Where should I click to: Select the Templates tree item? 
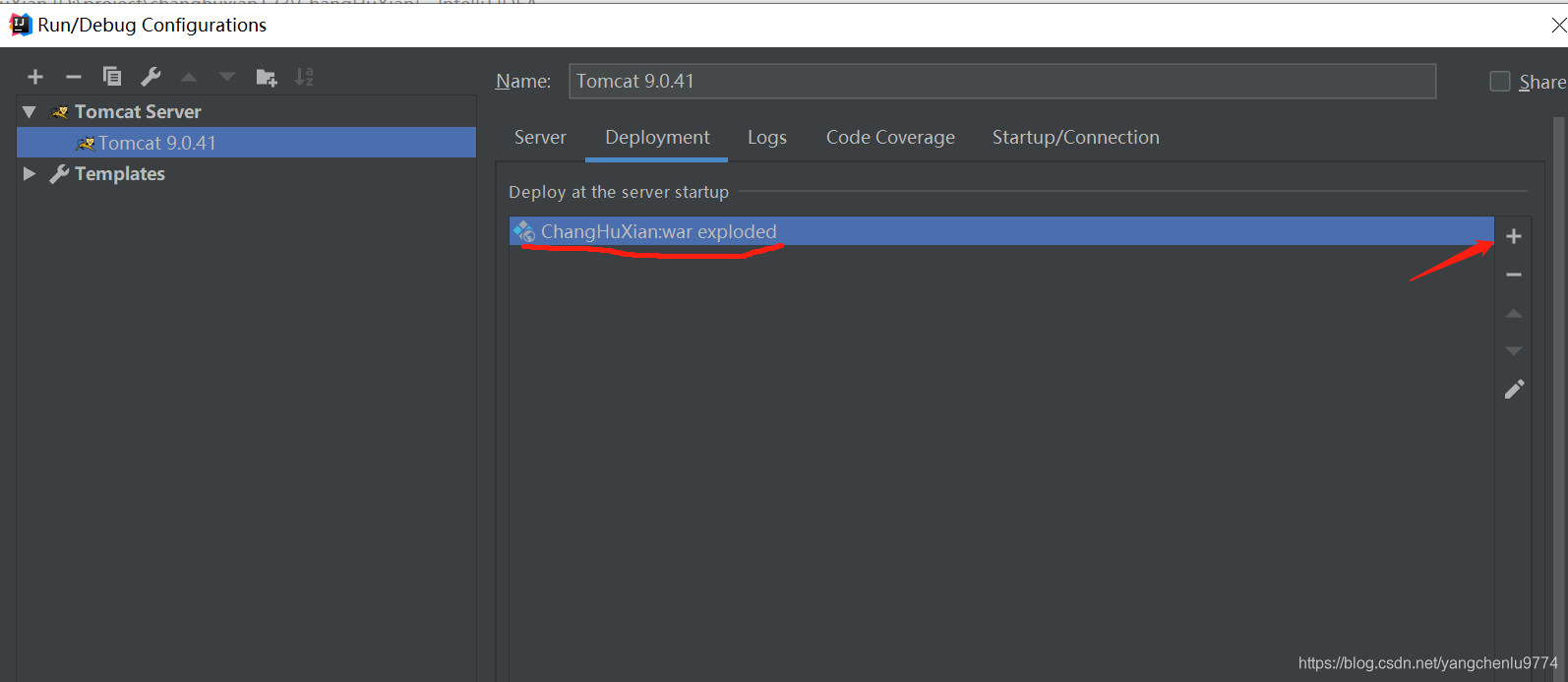tap(120, 174)
